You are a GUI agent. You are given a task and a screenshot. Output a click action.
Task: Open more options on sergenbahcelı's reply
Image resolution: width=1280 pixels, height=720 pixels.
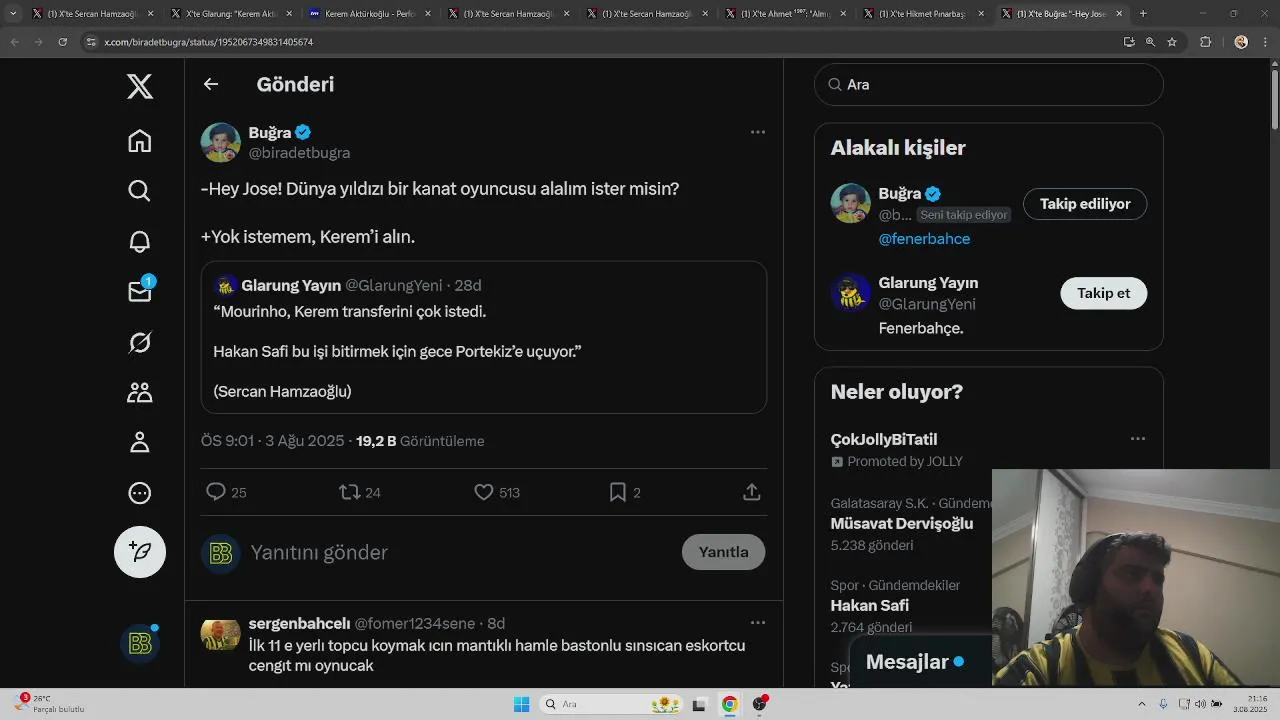[x=758, y=623]
